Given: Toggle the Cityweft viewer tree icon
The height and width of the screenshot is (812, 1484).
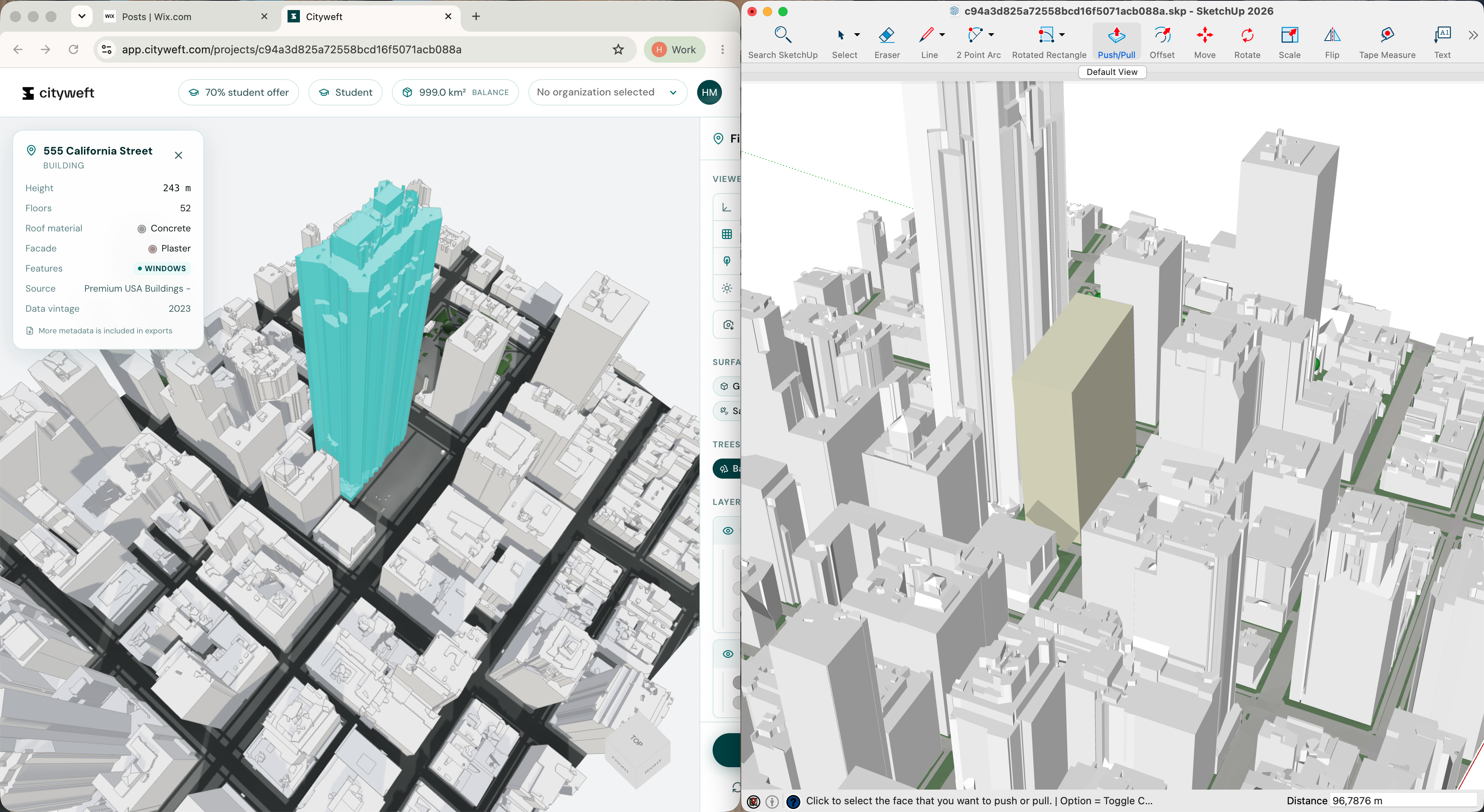Looking at the screenshot, I should point(727,261).
